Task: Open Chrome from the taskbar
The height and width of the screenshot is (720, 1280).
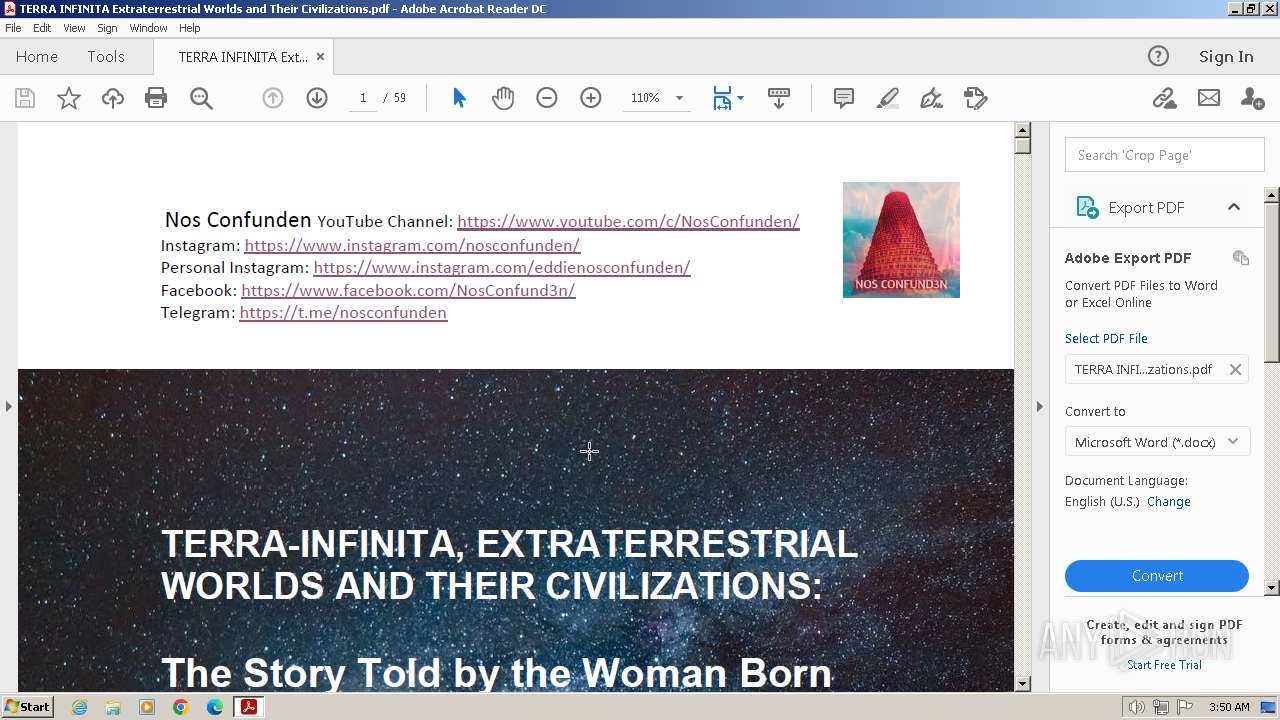Action: point(181,707)
